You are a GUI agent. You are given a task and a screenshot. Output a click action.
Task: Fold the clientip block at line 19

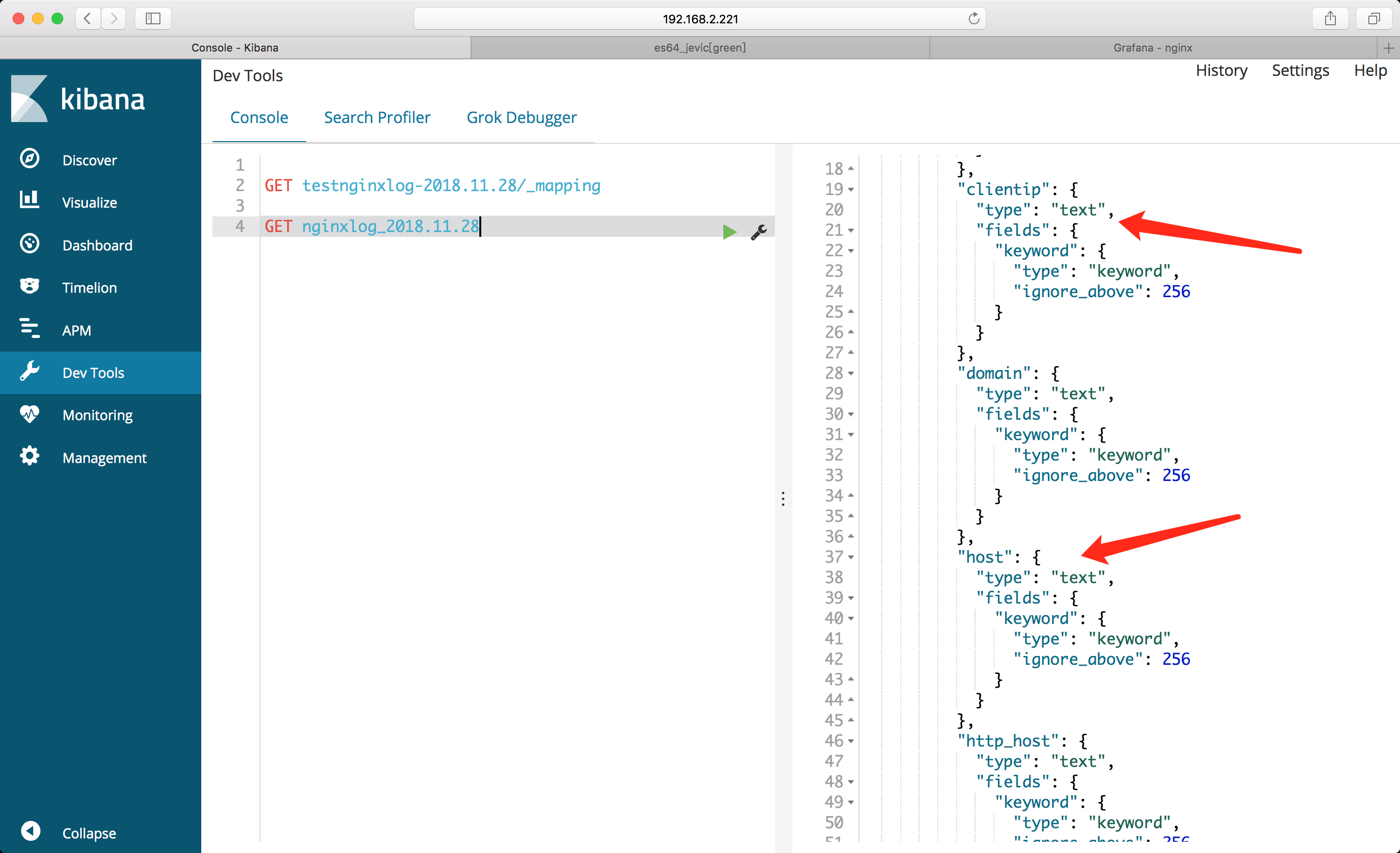[851, 190]
